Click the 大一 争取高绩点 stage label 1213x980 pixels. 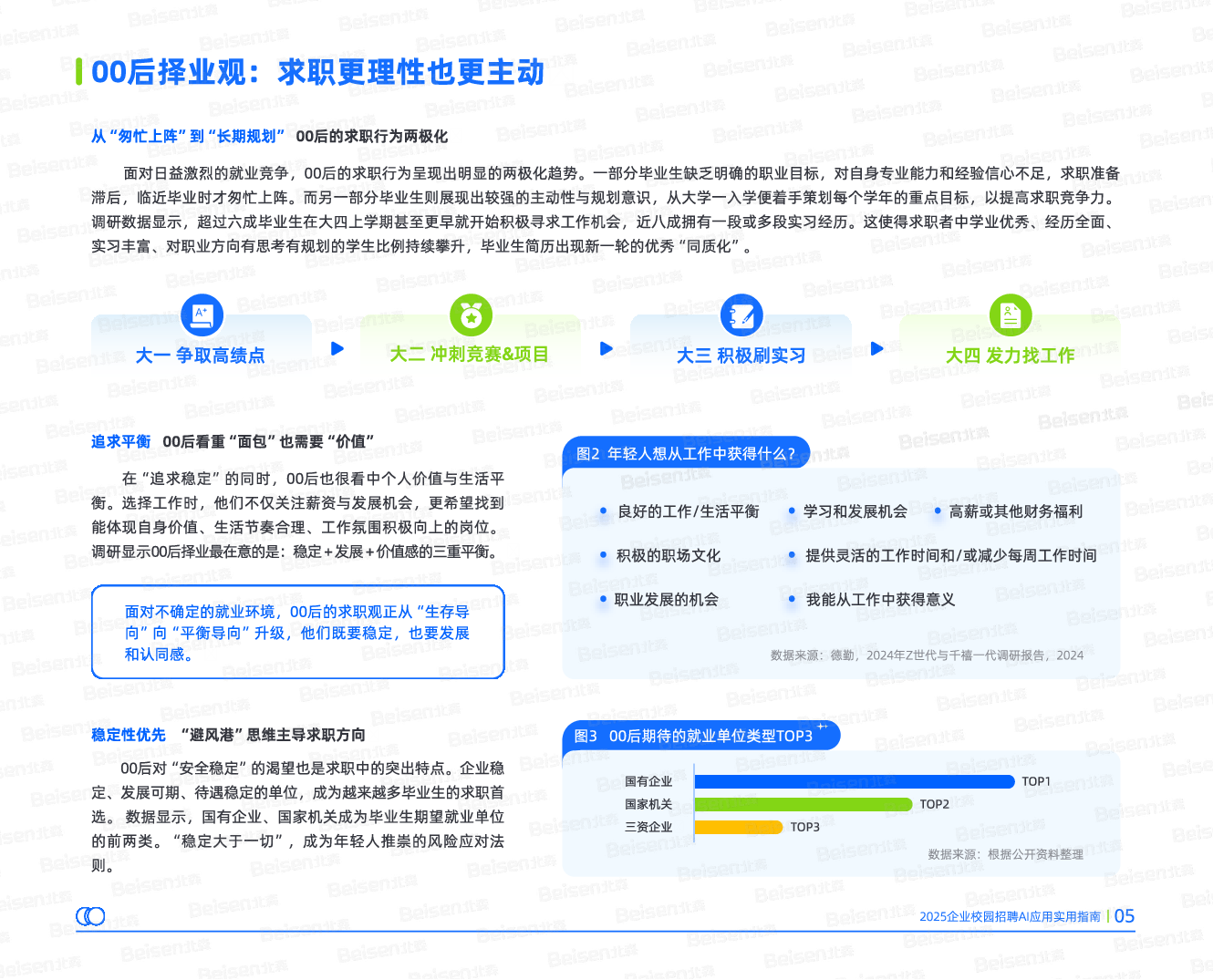(x=200, y=356)
